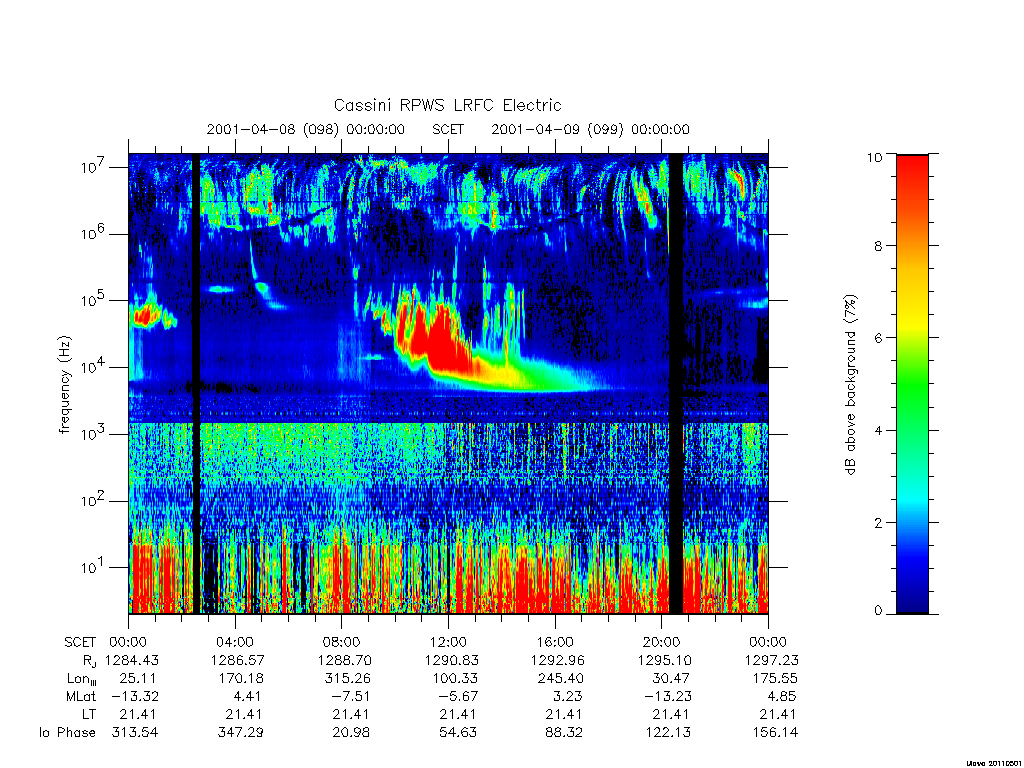Select end date '2001-04-09 (099) 00:00:00'
Image resolution: width=1024 pixels, height=768 pixels.
tap(590, 129)
